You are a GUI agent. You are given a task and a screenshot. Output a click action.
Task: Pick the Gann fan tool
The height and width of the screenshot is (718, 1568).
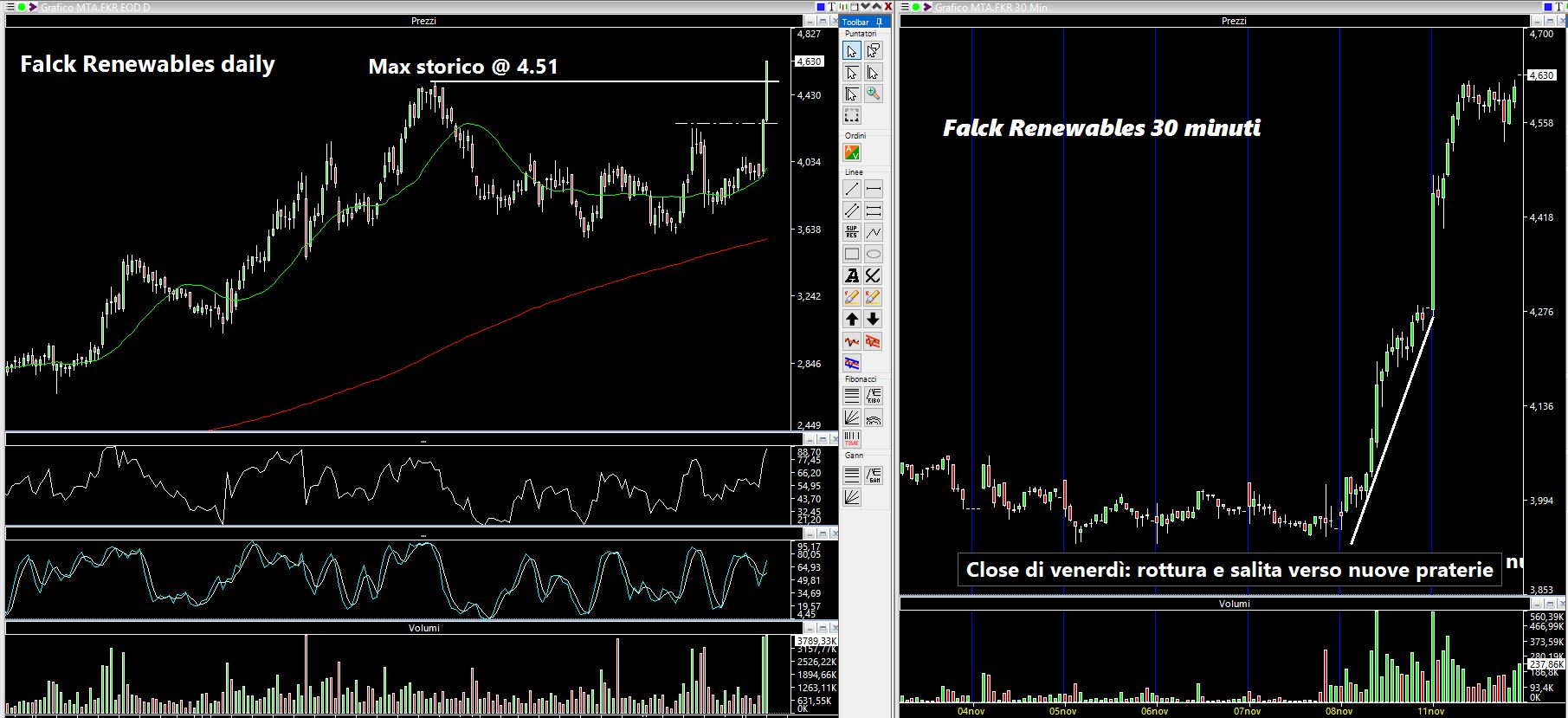[x=852, y=496]
